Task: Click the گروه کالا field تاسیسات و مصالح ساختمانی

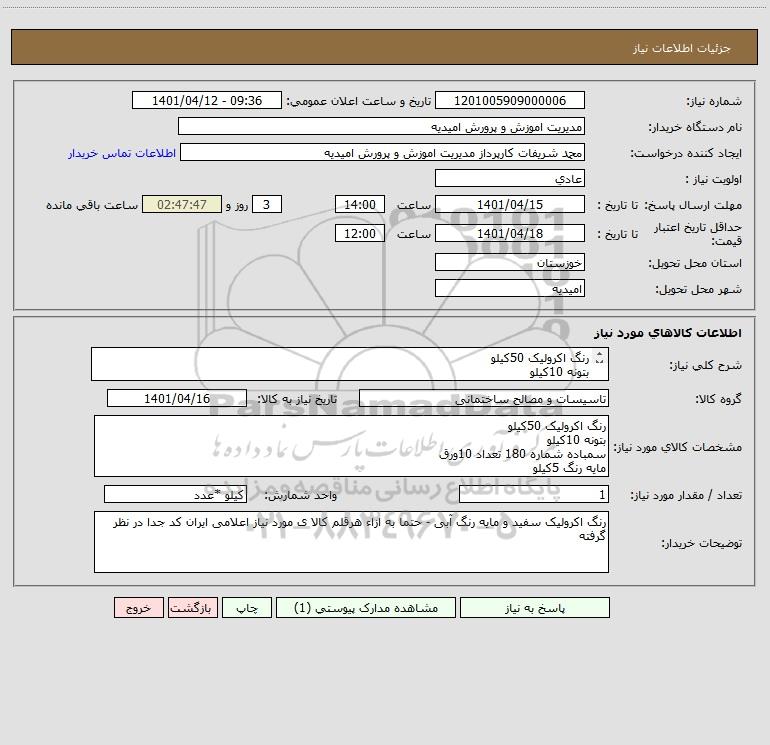Action: pos(484,399)
